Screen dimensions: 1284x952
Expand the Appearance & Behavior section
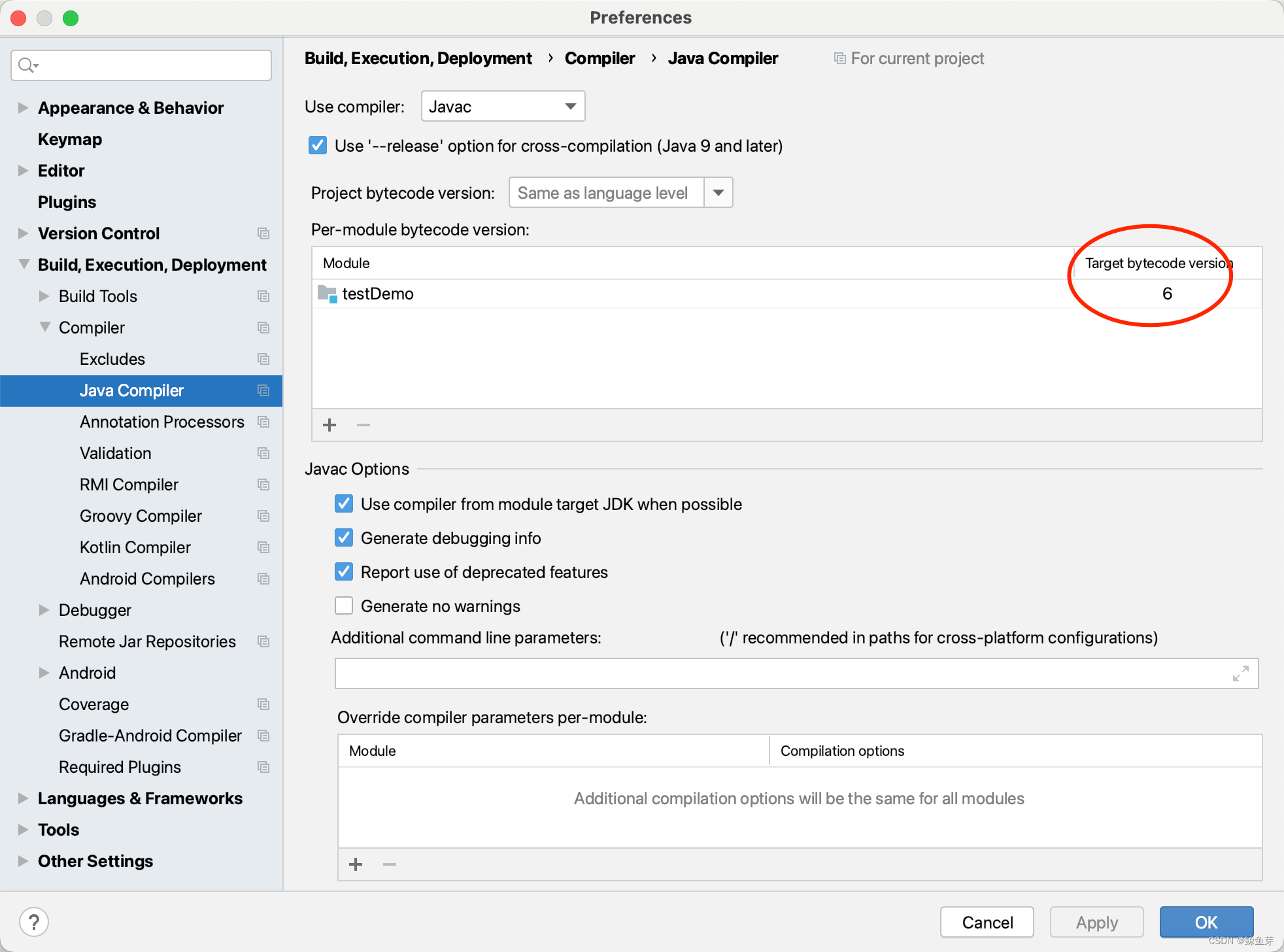tap(23, 107)
